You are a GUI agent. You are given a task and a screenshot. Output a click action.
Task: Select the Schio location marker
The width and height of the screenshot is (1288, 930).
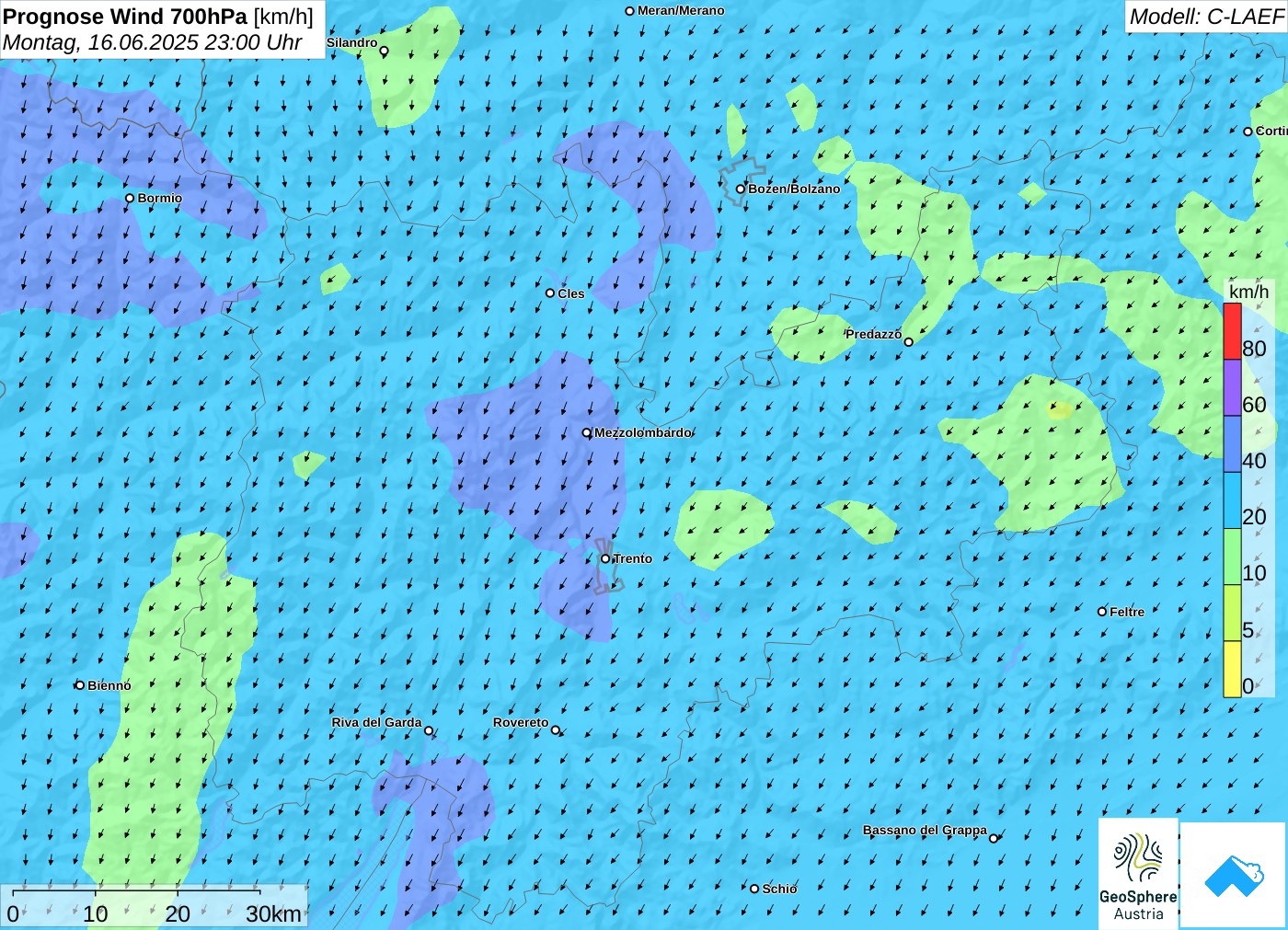point(754,889)
